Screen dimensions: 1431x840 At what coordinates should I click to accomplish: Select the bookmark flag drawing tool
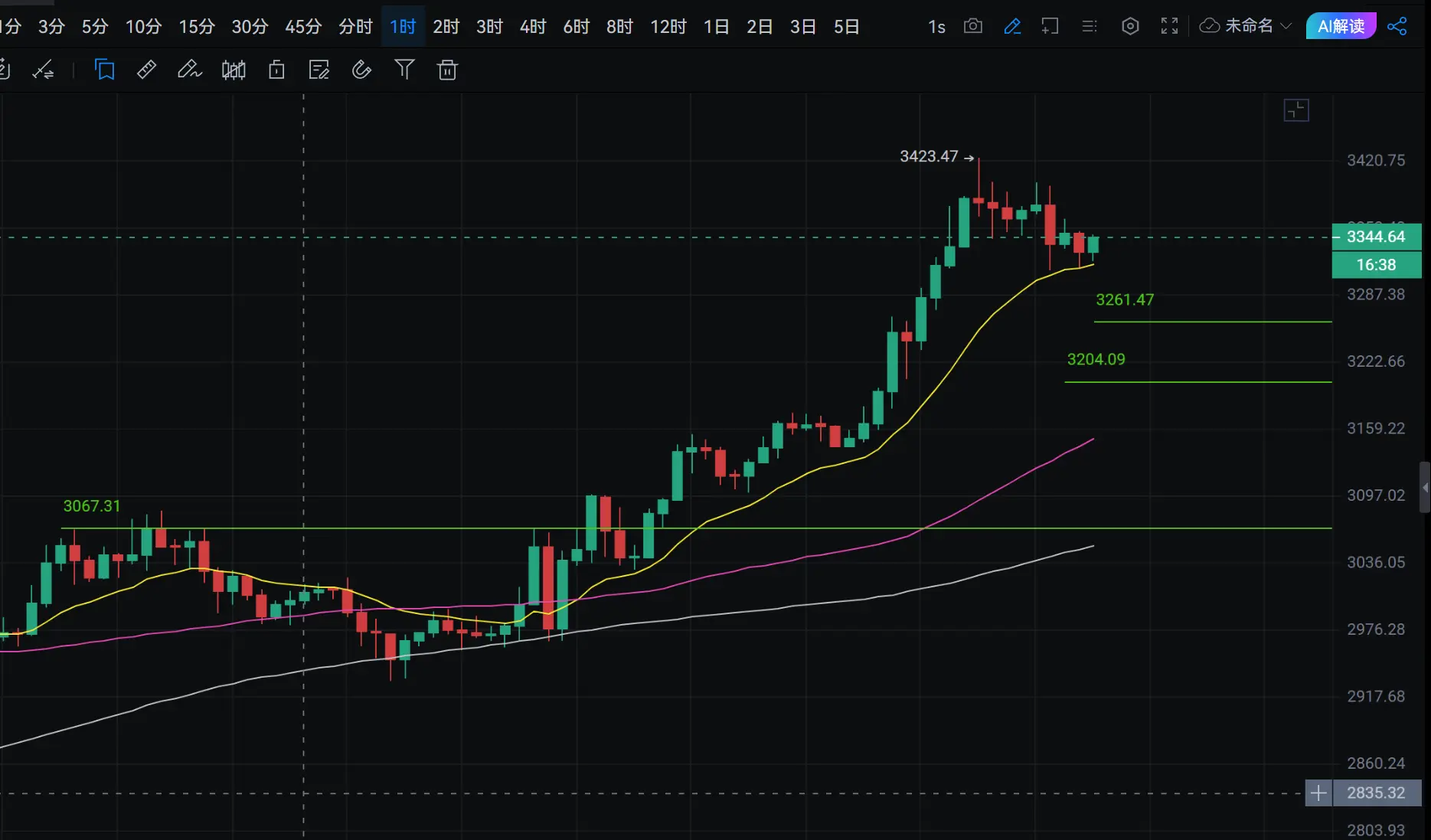point(105,70)
